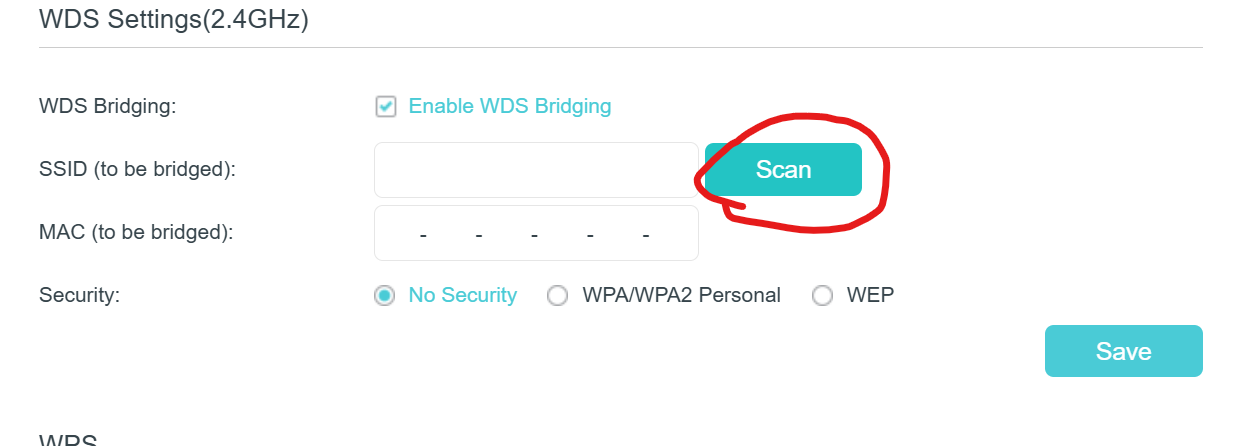
Task: Click the MAC (to be bridged) label
Action: (135, 233)
